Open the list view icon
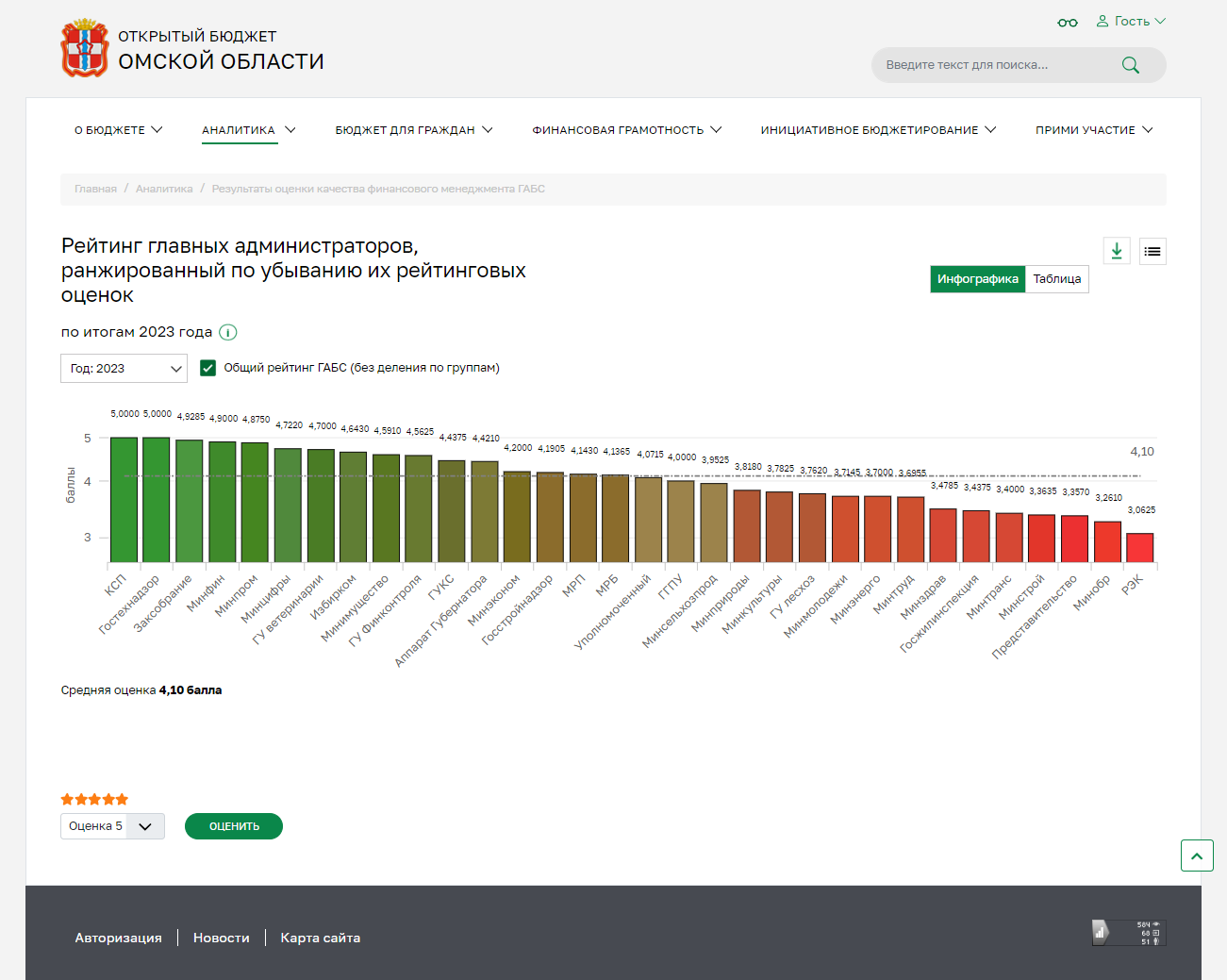 [x=1152, y=251]
